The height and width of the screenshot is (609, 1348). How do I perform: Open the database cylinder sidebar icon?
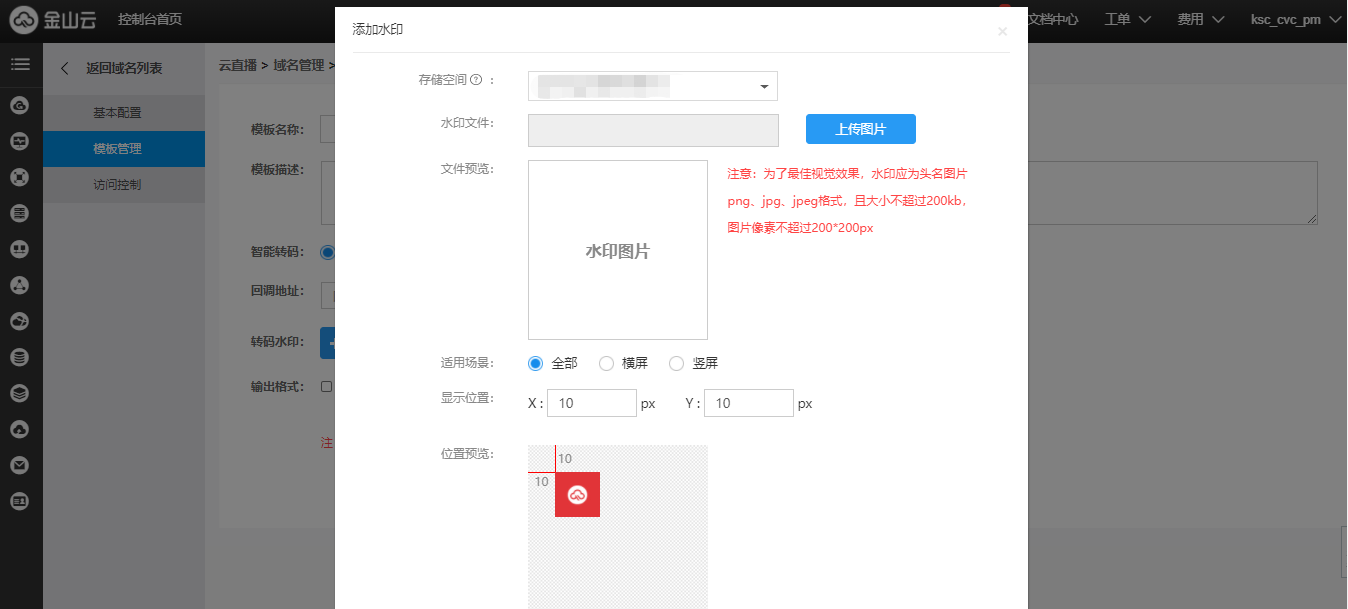click(19, 357)
